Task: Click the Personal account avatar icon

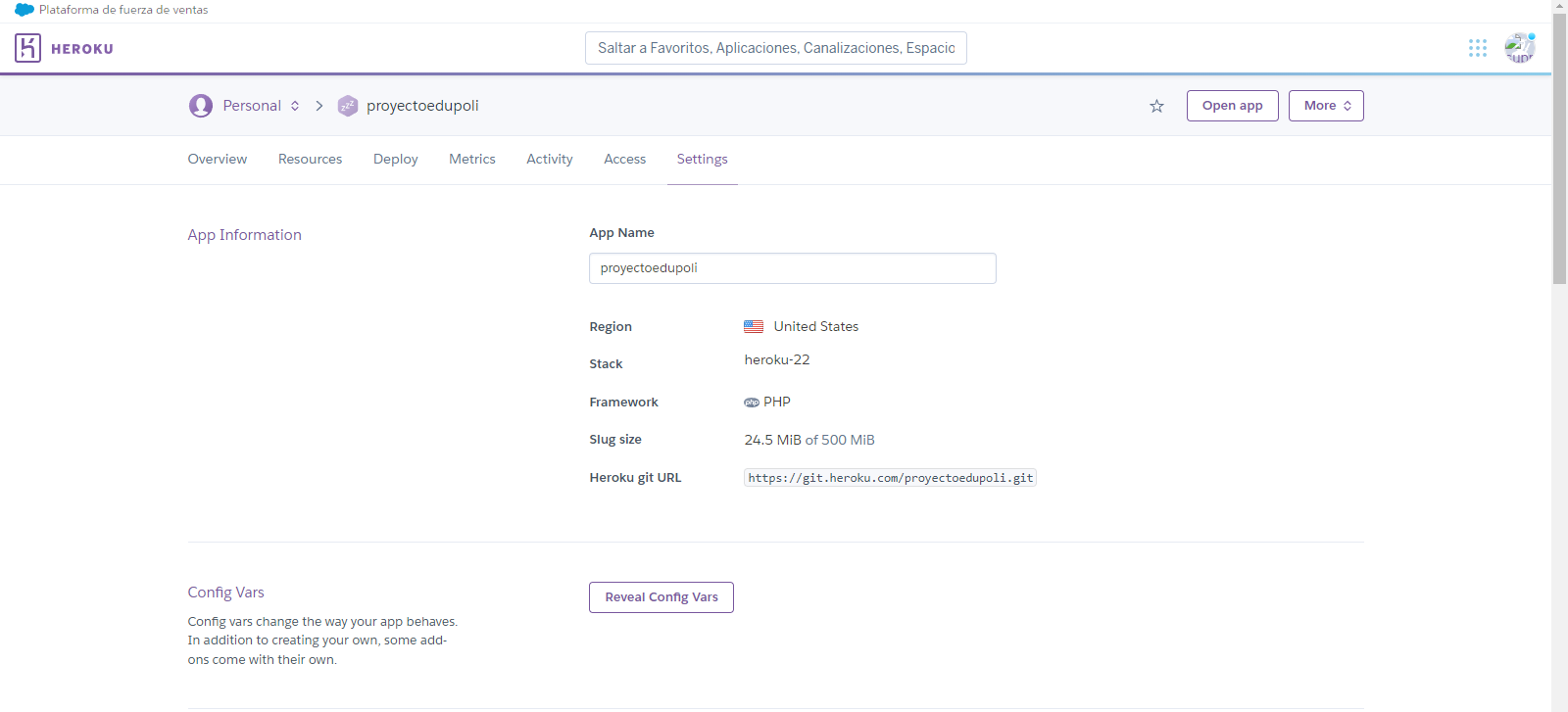Action: 201,106
